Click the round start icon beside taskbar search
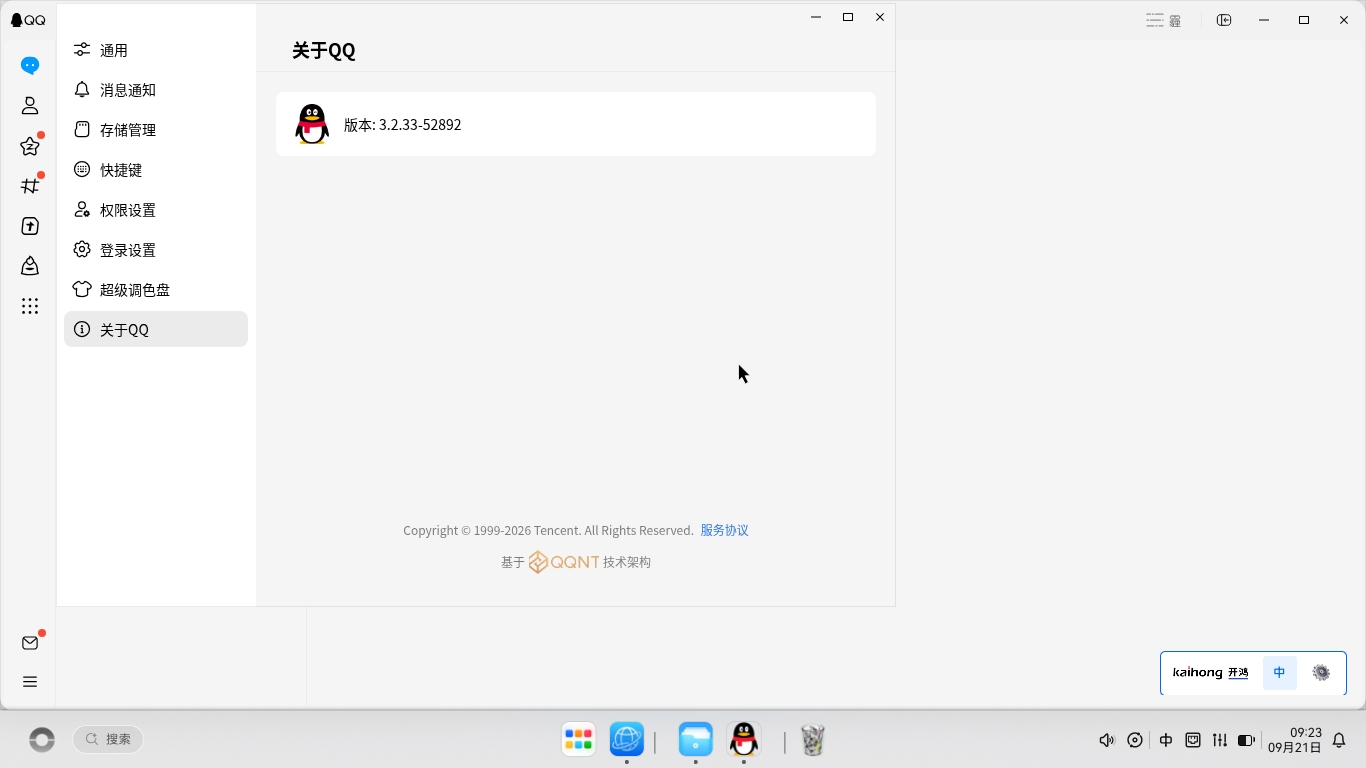 click(x=42, y=739)
